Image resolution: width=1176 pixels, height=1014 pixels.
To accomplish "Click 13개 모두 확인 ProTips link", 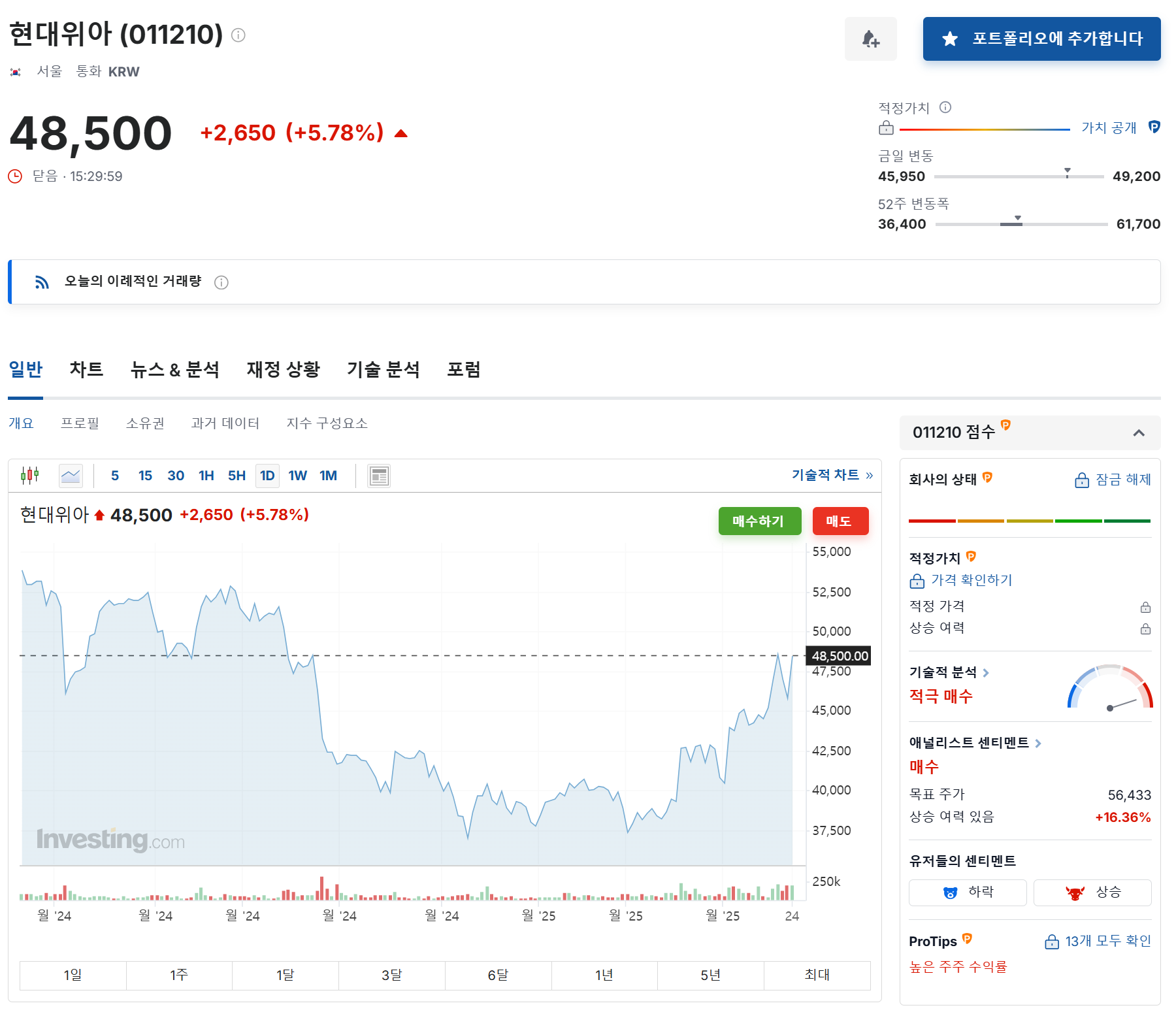I will coord(1098,941).
